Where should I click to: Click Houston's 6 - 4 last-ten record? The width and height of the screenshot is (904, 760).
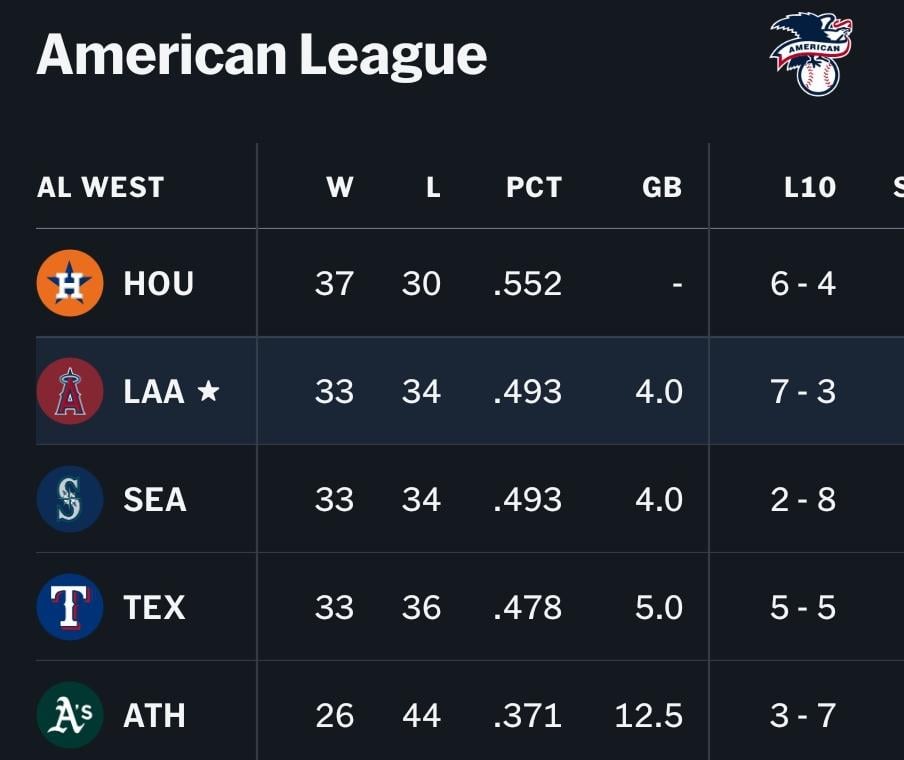[802, 283]
